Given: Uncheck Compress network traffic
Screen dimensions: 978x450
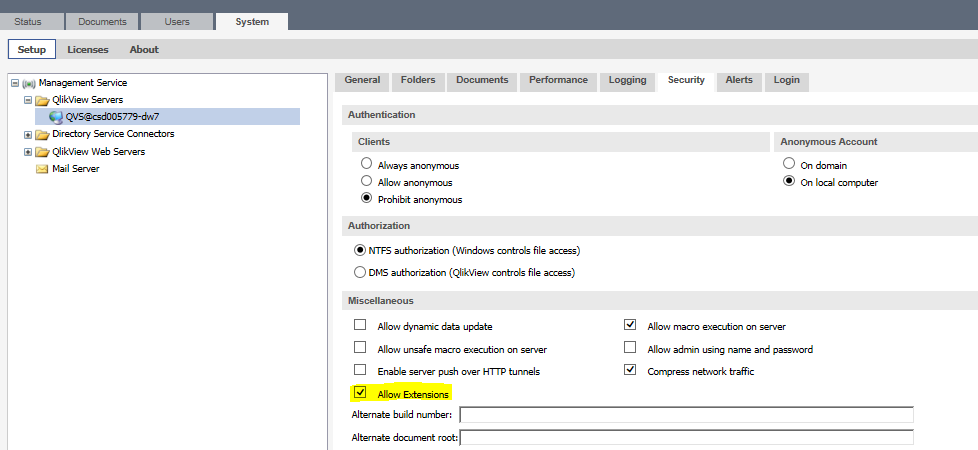Looking at the screenshot, I should [x=630, y=371].
